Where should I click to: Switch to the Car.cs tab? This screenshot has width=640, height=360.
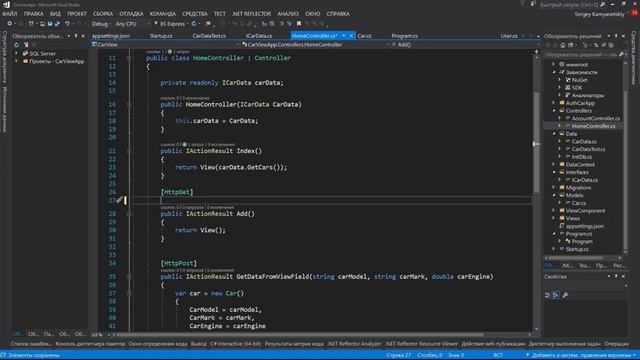(364, 36)
